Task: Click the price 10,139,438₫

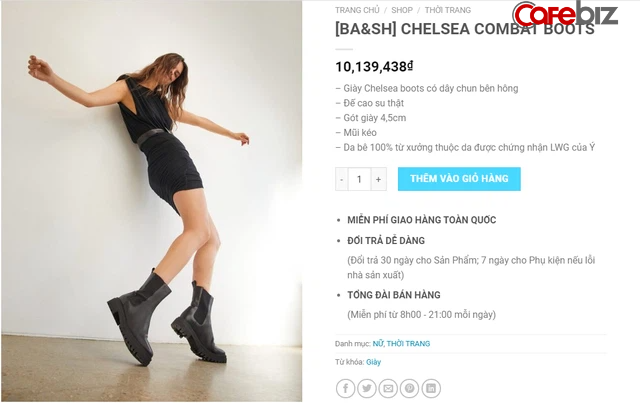Action: pos(374,66)
